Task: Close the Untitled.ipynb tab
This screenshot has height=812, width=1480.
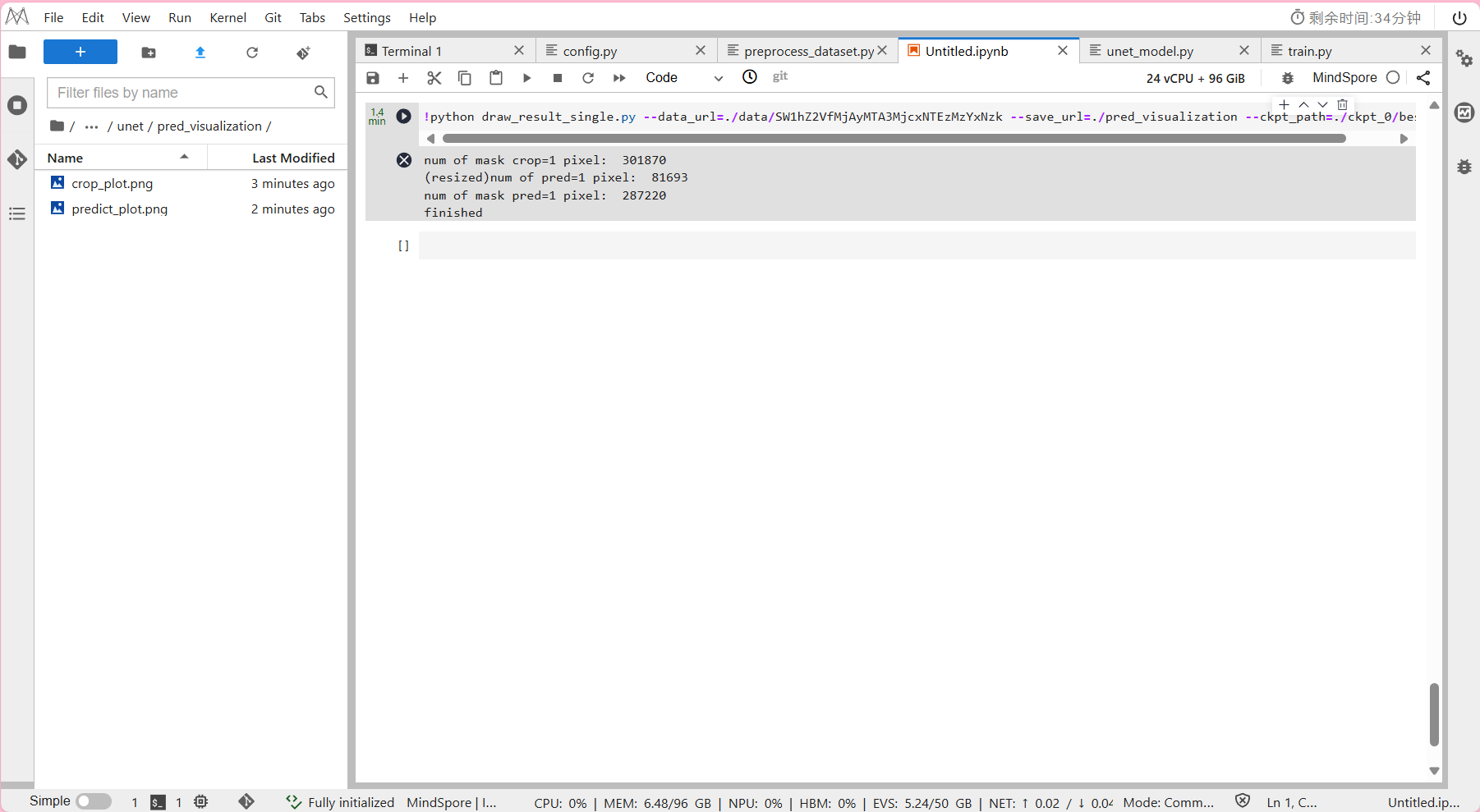Action: 1063,51
